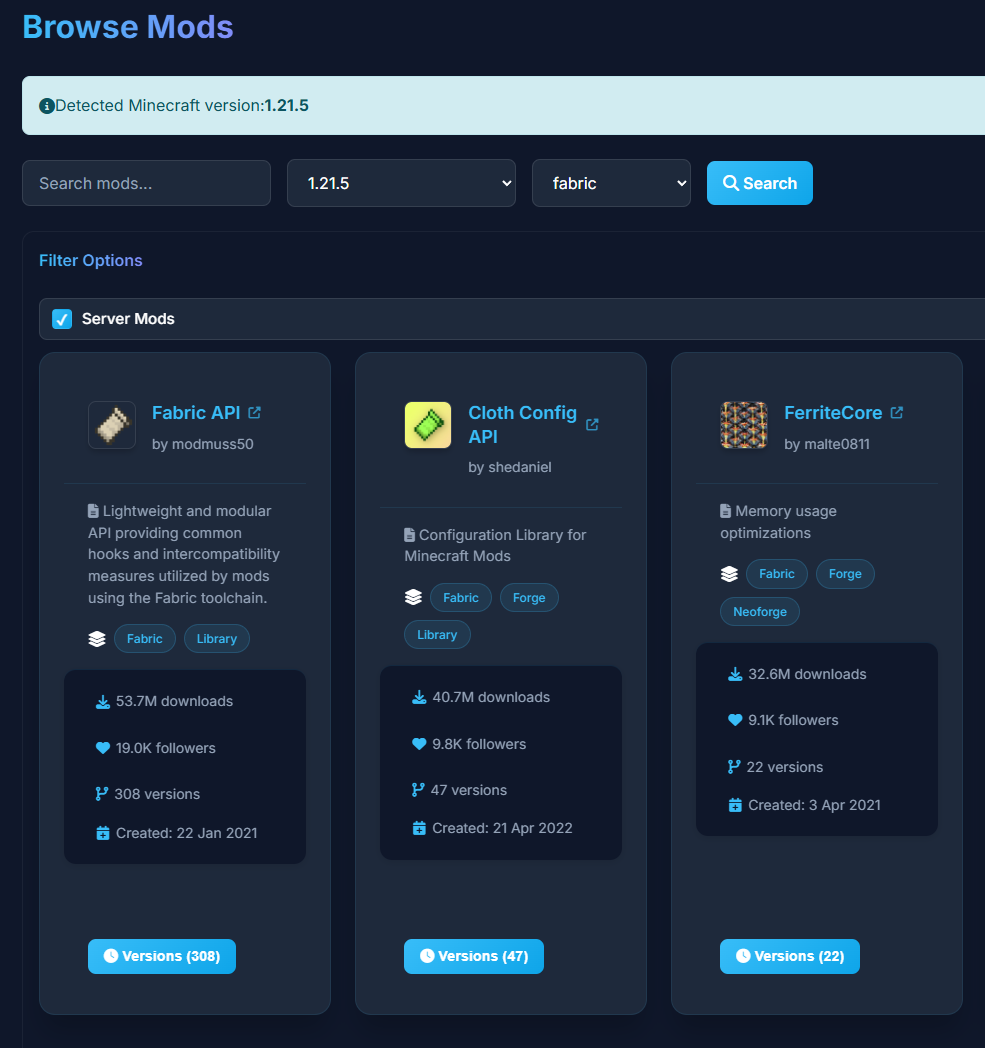Click the Fabric tag on Cloth Config card
This screenshot has height=1048, width=985.
(x=461, y=598)
